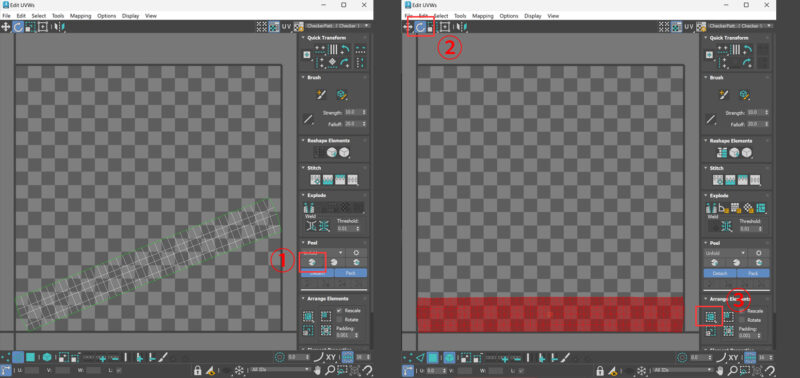Click the Freeform mode tool in left toolbar

point(43,26)
